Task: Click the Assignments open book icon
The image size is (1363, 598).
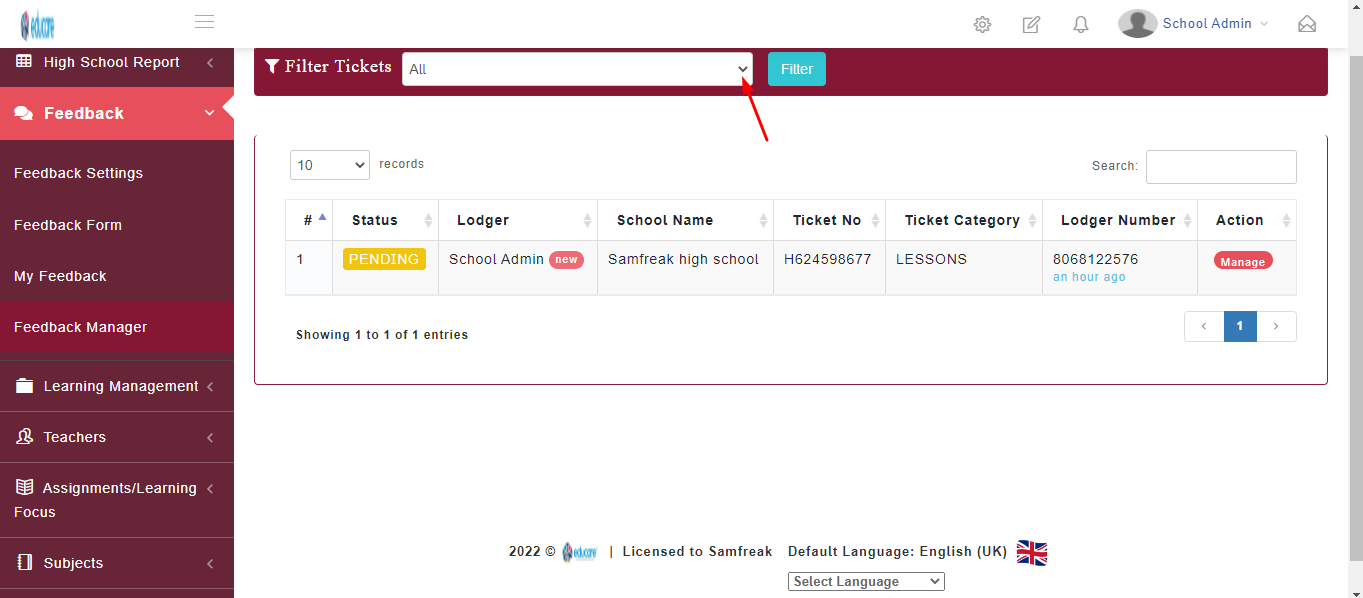Action: (24, 488)
